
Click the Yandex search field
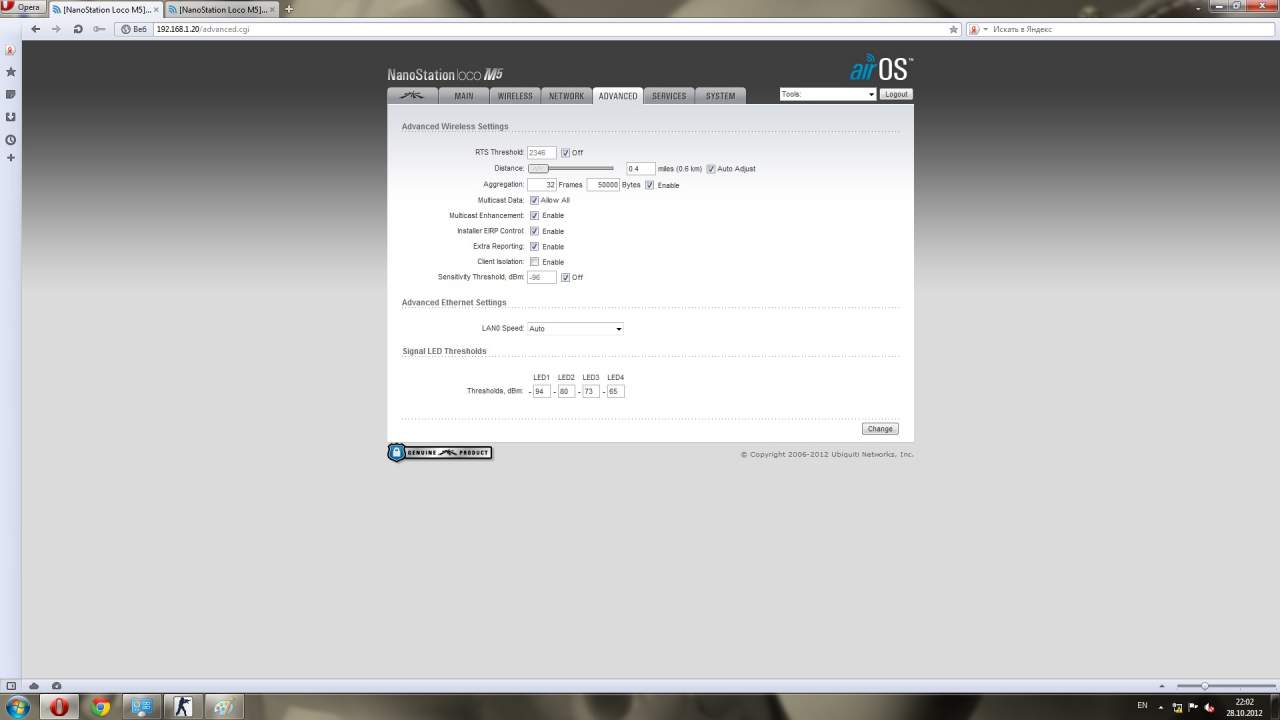[x=1130, y=29]
